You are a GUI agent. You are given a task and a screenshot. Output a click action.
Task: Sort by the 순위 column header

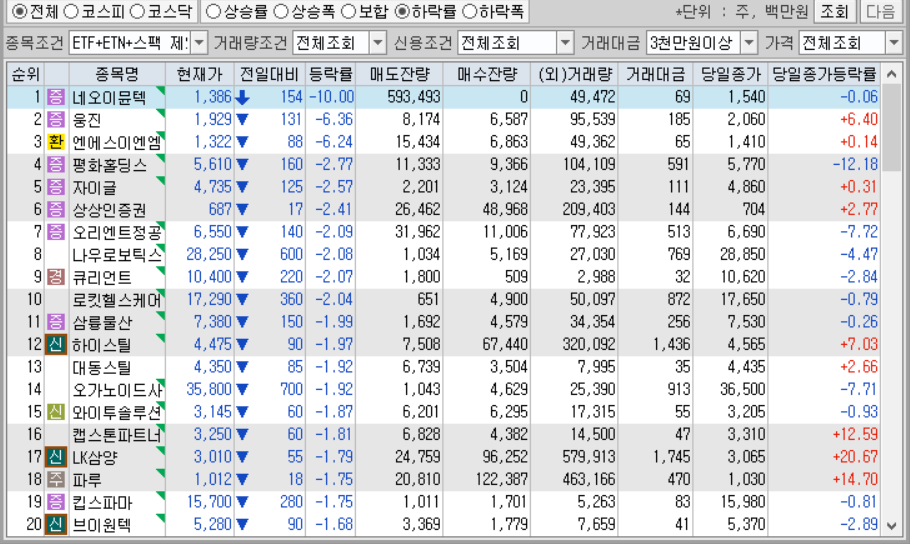[x=26, y=74]
